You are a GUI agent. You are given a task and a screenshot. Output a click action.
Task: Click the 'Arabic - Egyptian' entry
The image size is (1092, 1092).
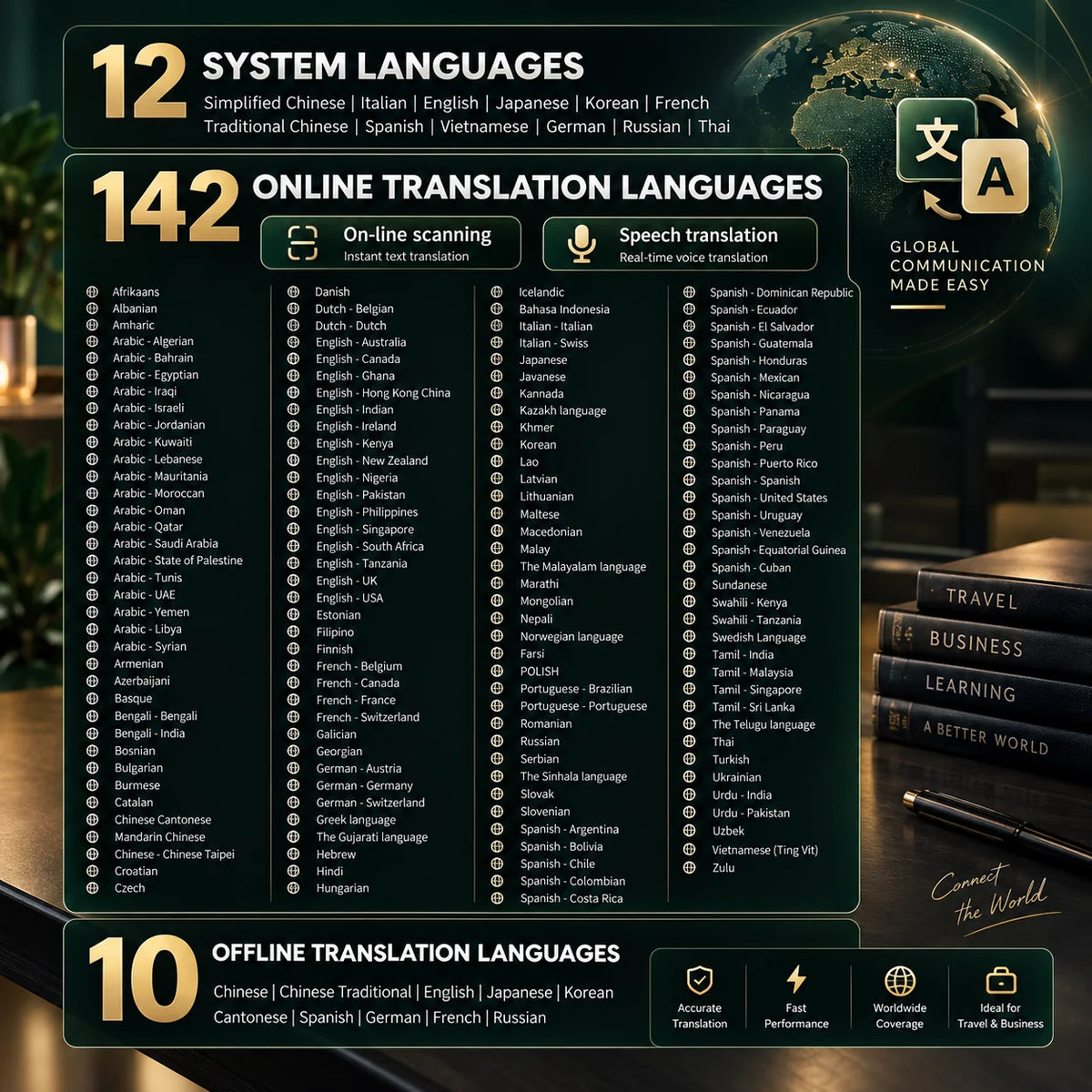pos(156,375)
